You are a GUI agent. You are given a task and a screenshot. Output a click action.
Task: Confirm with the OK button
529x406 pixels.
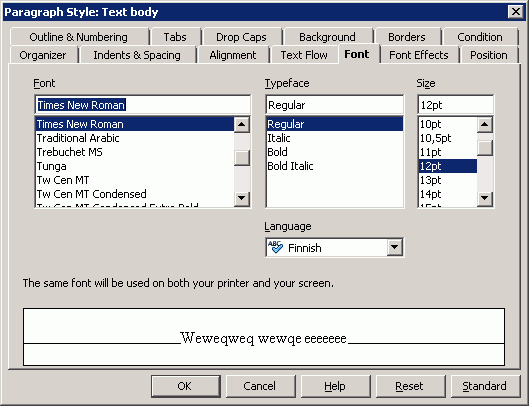click(x=186, y=386)
